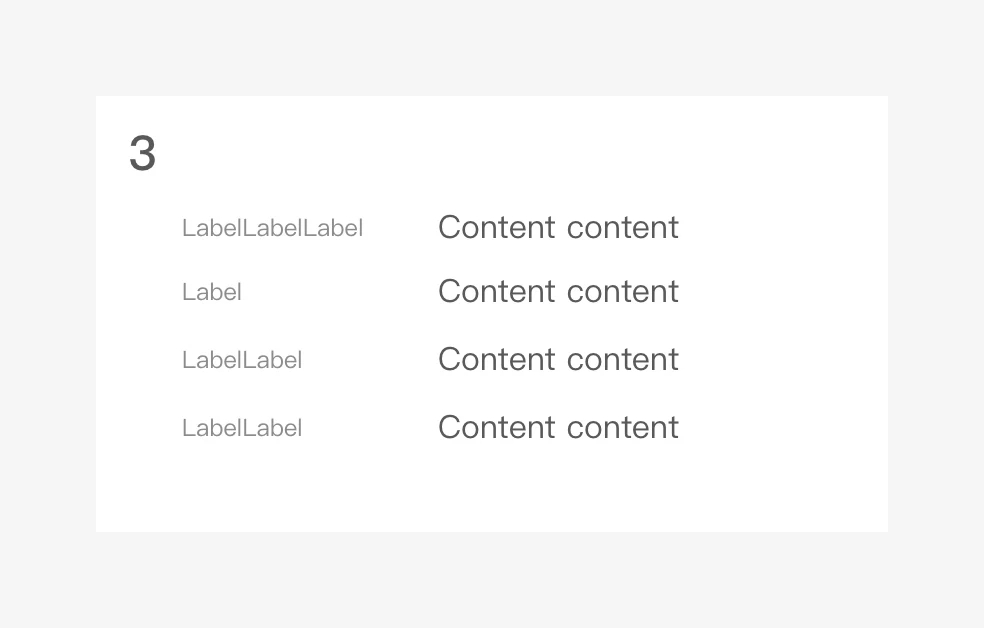Click lowercase word content in first row

(622, 227)
